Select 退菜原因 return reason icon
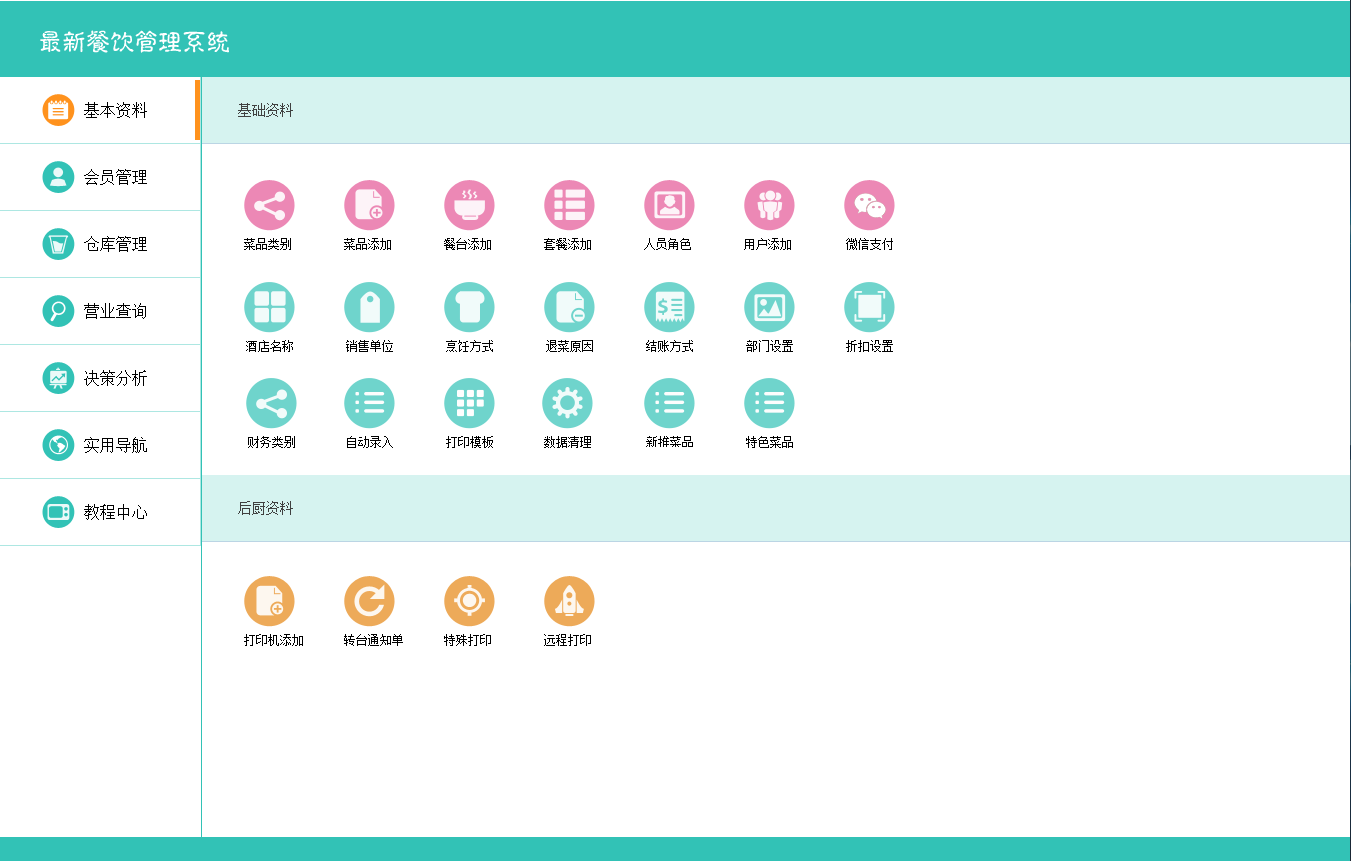This screenshot has height=861, width=1351. pos(569,307)
